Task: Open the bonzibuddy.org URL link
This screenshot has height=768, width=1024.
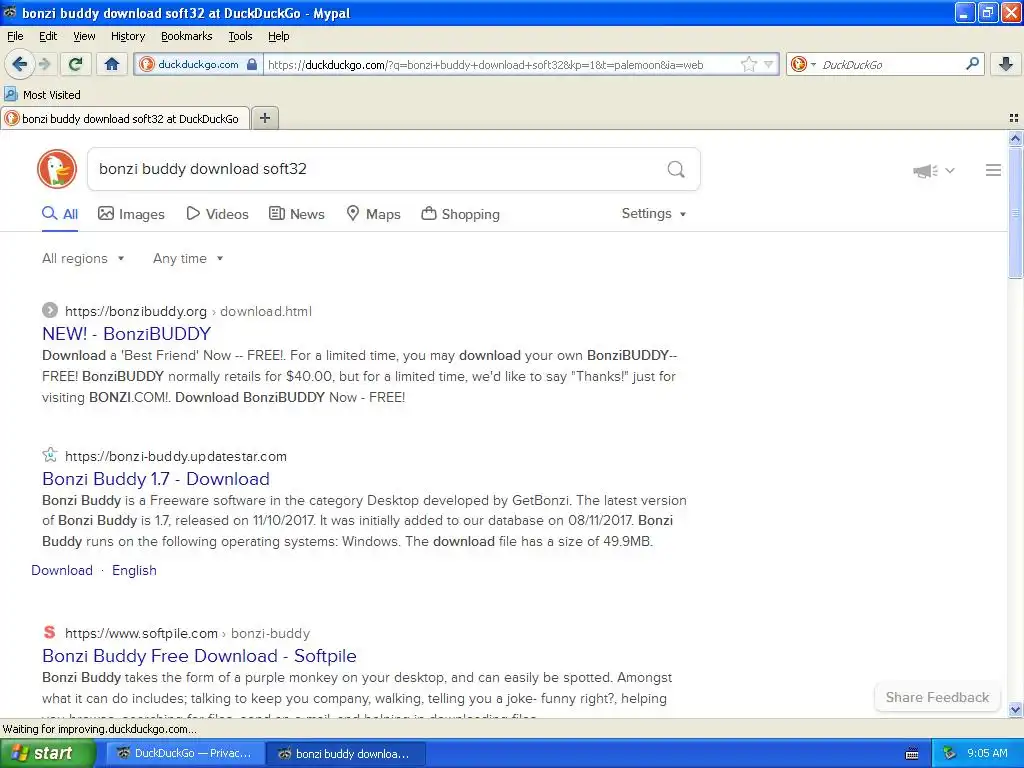Action: coord(188,312)
